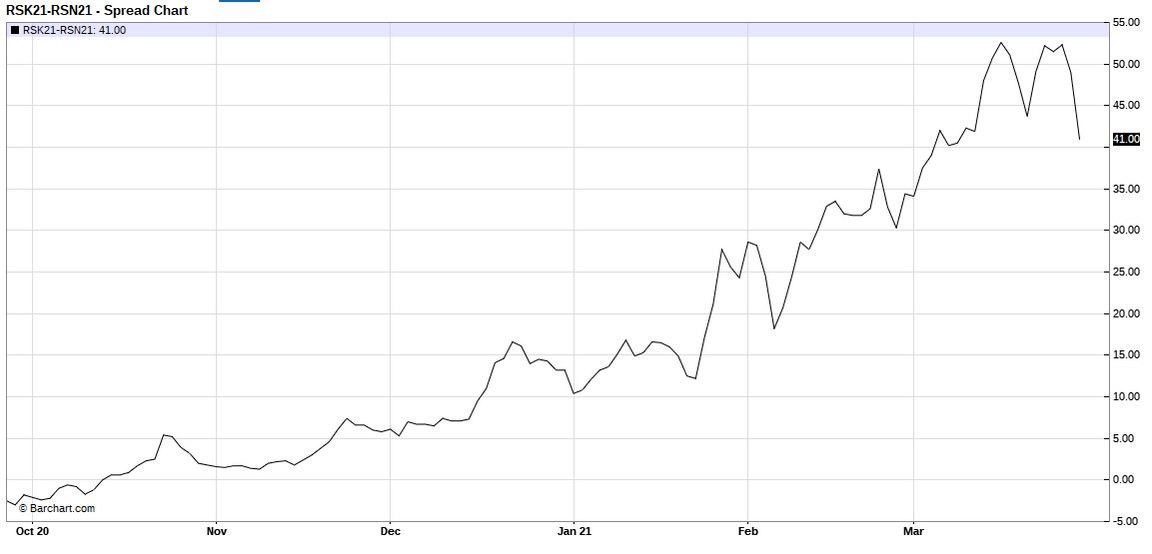1152x554 pixels.
Task: Click the Barchart.com copyright watermark
Action: pos(57,508)
